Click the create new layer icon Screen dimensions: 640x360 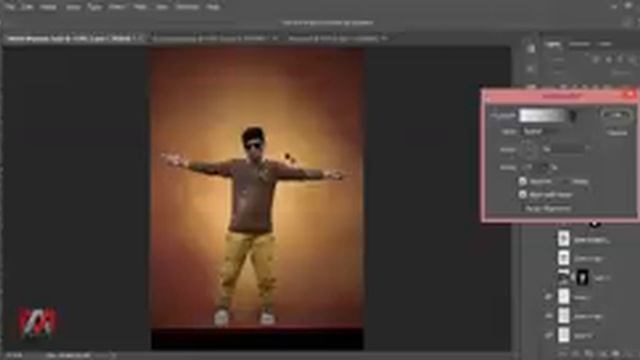[629, 353]
